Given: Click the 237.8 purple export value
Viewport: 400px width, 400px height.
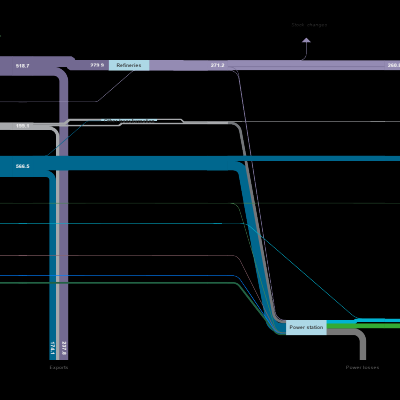Looking at the screenshot, I should (64, 348).
